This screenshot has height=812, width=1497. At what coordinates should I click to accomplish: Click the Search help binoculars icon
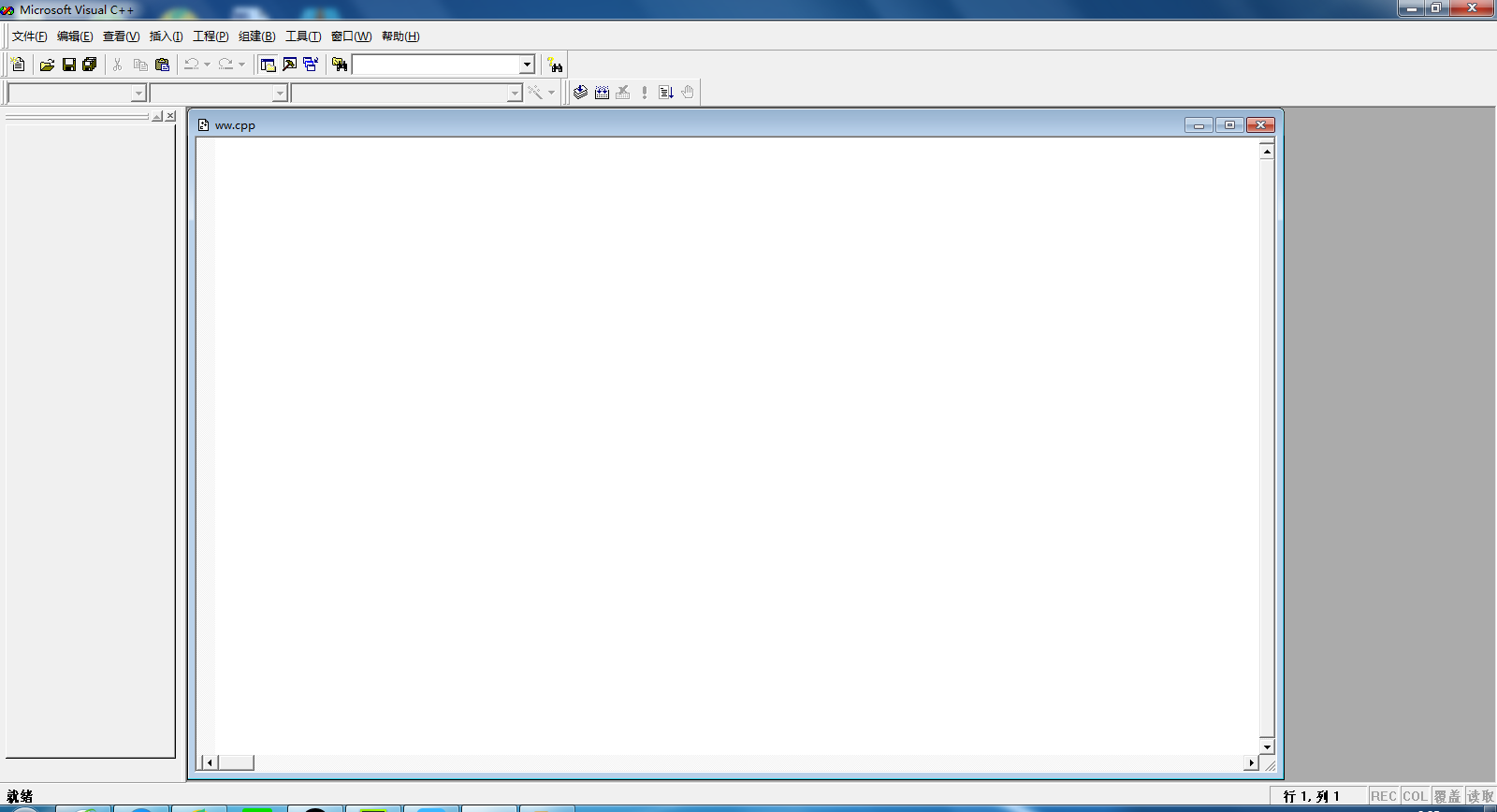click(556, 65)
